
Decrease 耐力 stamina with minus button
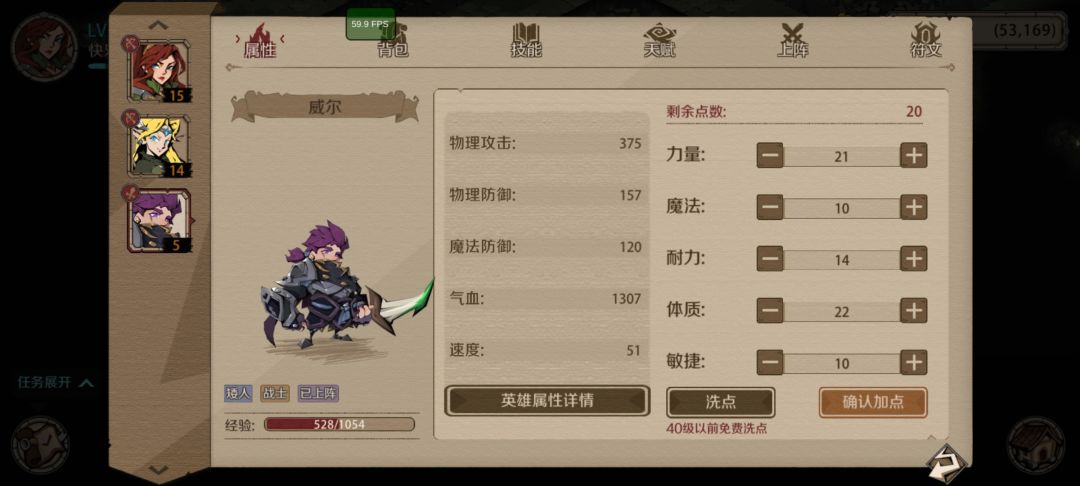pyautogui.click(x=770, y=259)
